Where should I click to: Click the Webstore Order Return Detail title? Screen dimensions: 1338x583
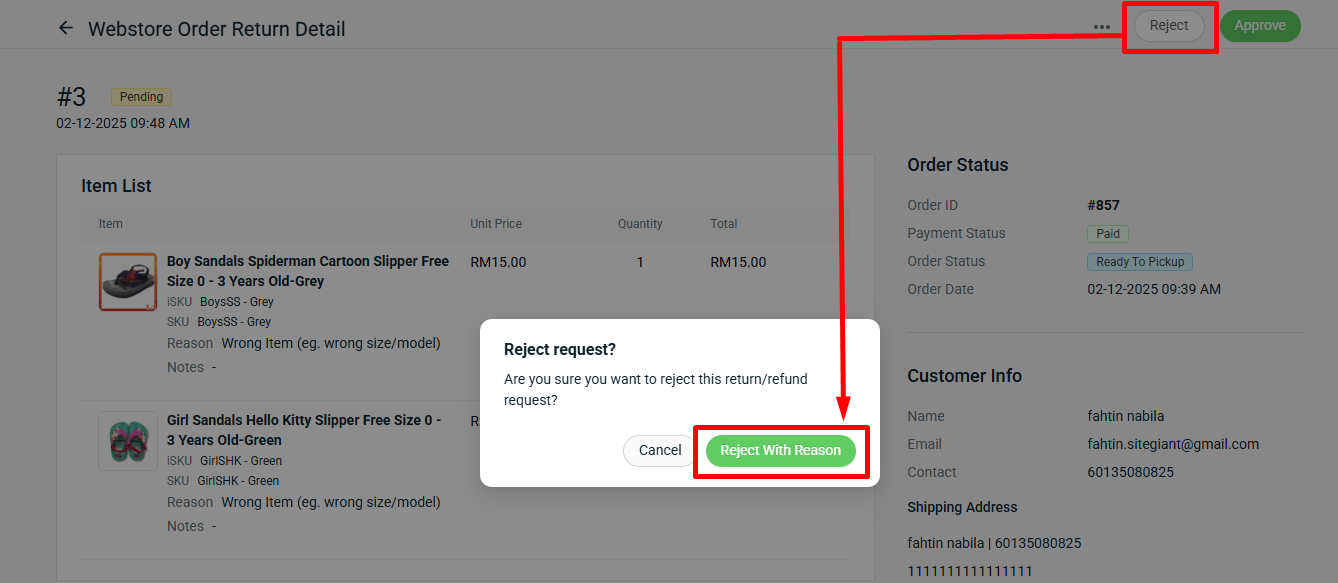[x=216, y=29]
